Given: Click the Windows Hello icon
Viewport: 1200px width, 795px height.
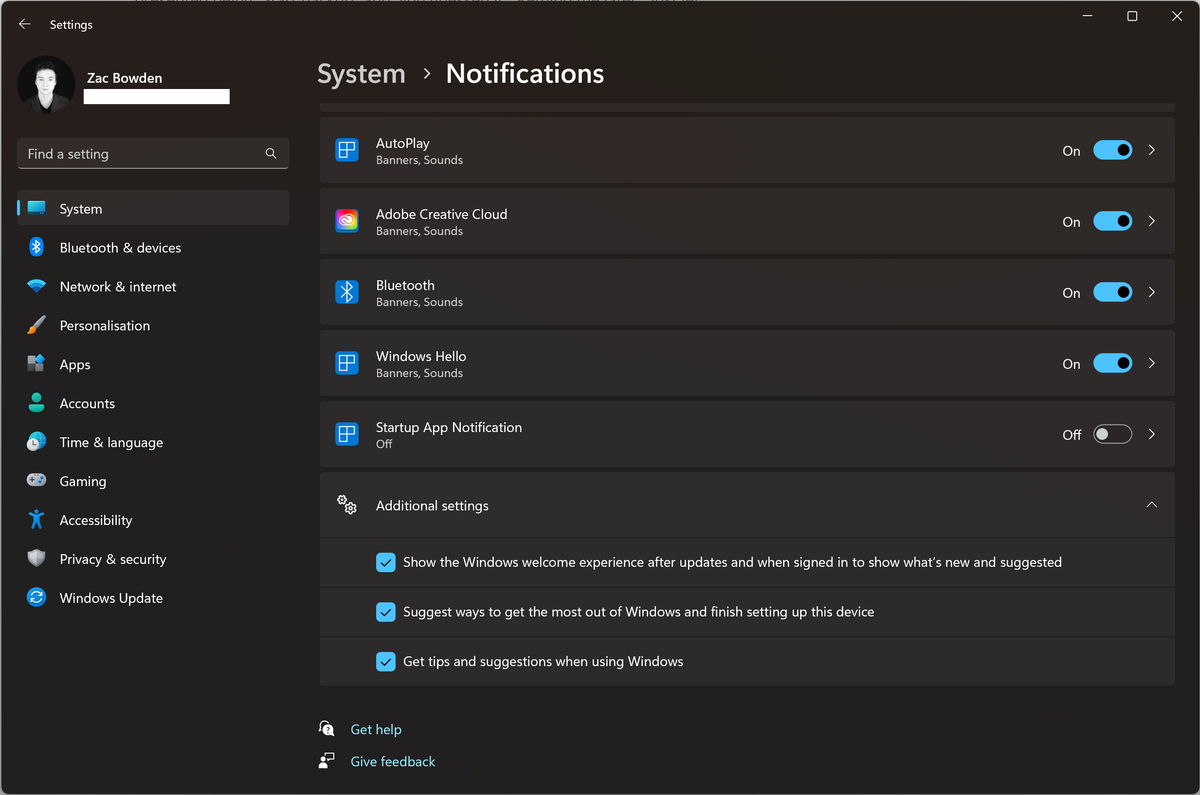Looking at the screenshot, I should 346,363.
